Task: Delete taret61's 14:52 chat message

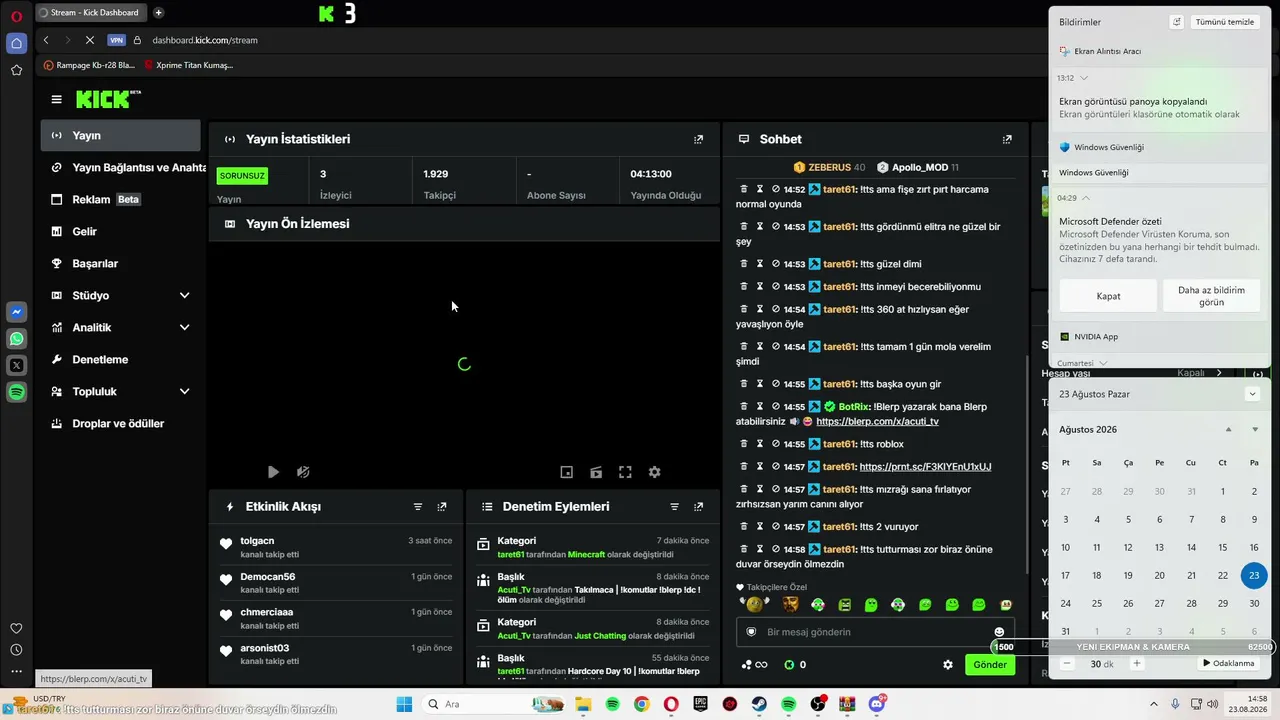Action: [x=744, y=189]
